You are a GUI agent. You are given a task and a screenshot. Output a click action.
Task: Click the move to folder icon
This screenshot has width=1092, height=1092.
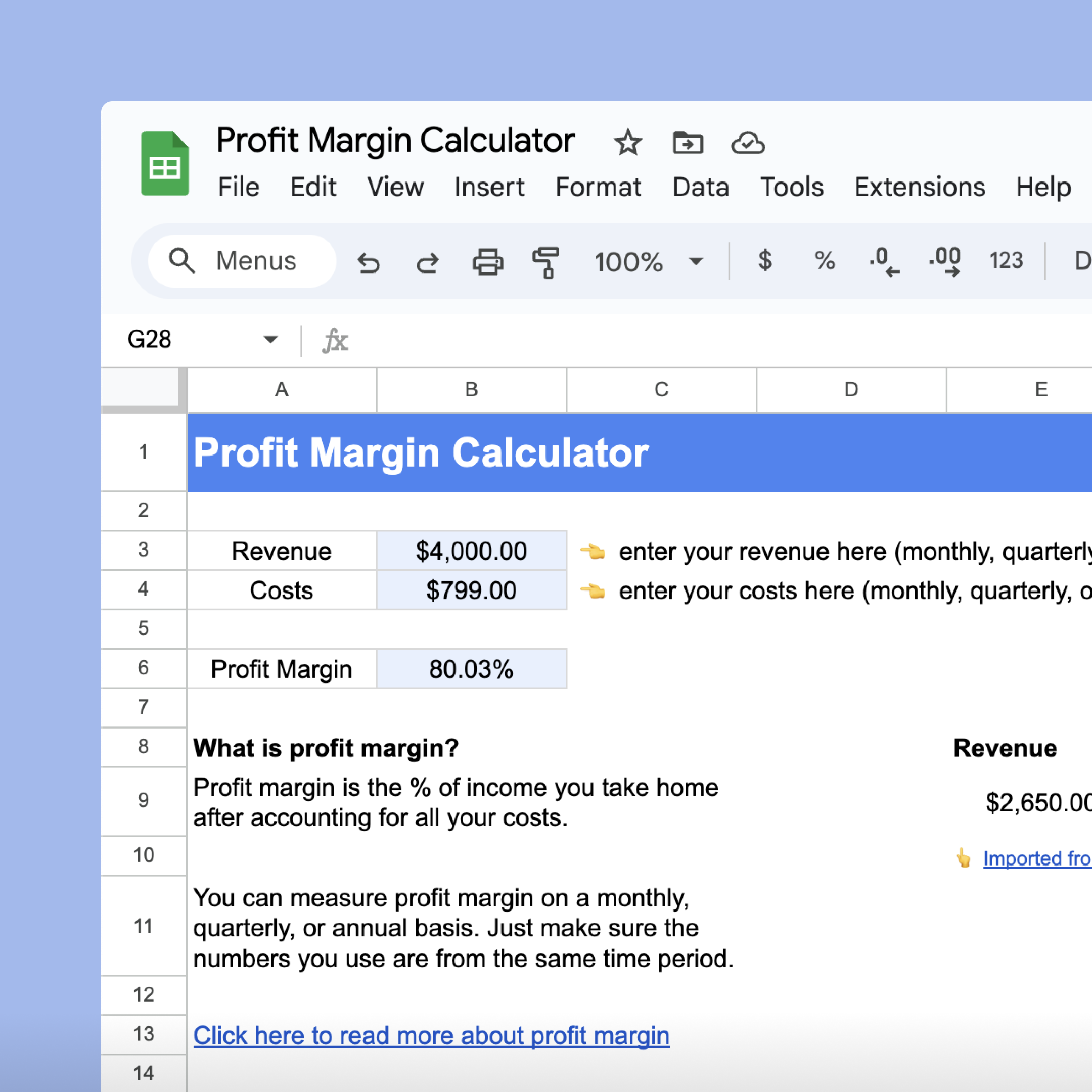pos(688,143)
